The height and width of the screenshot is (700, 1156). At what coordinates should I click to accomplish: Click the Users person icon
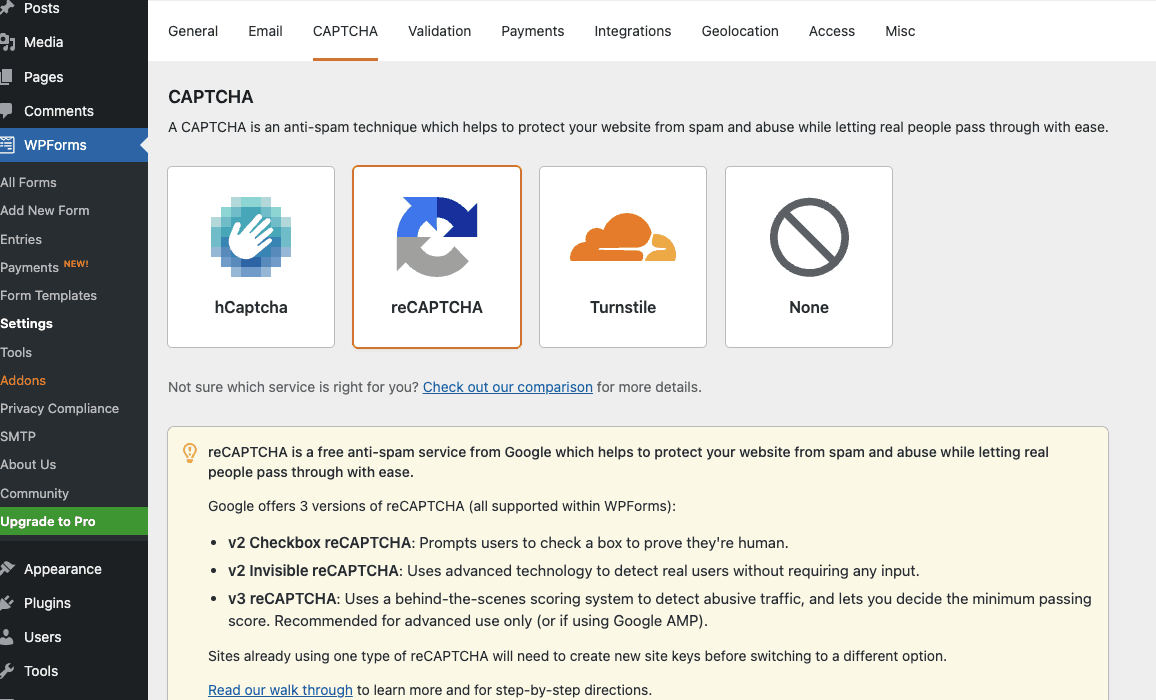[x=7, y=637]
